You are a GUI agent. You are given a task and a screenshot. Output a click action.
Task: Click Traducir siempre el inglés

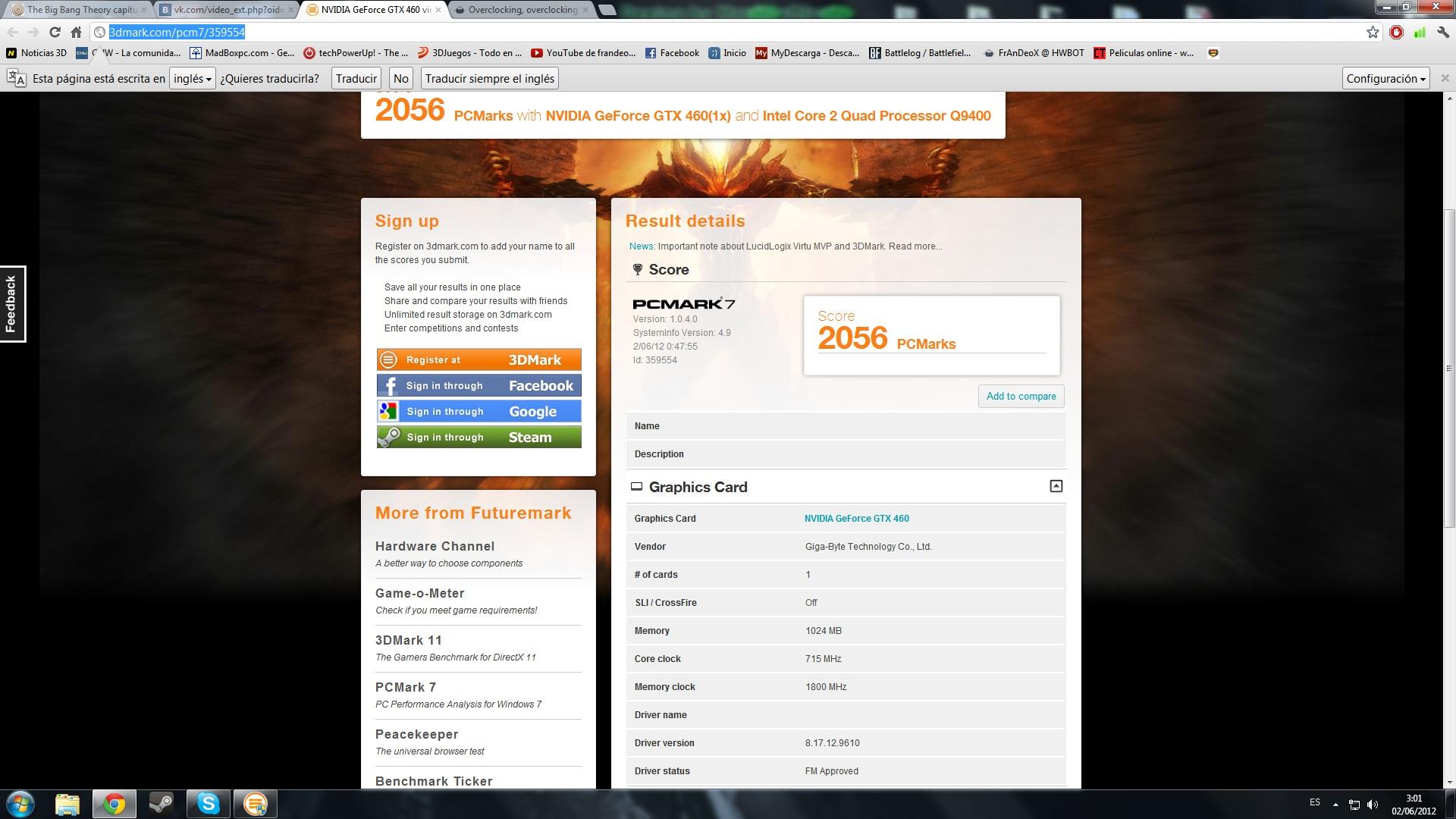490,79
